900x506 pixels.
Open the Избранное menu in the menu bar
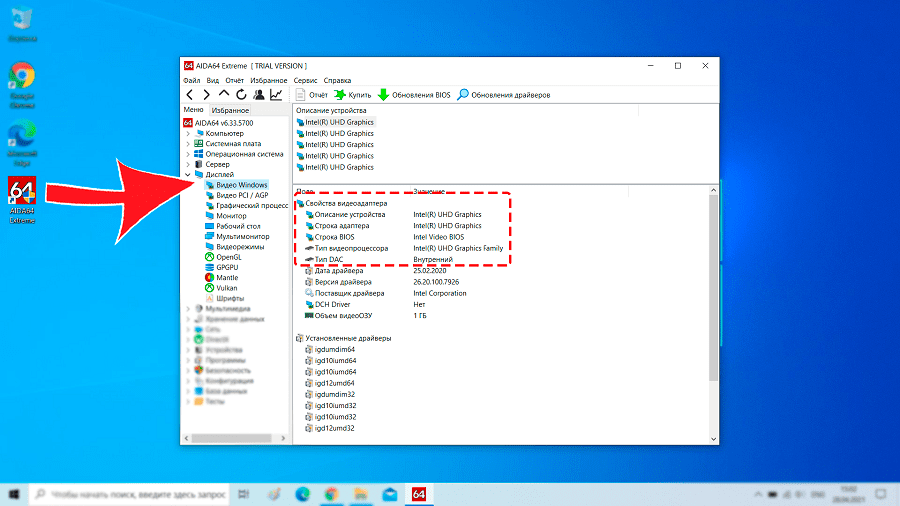[x=269, y=80]
